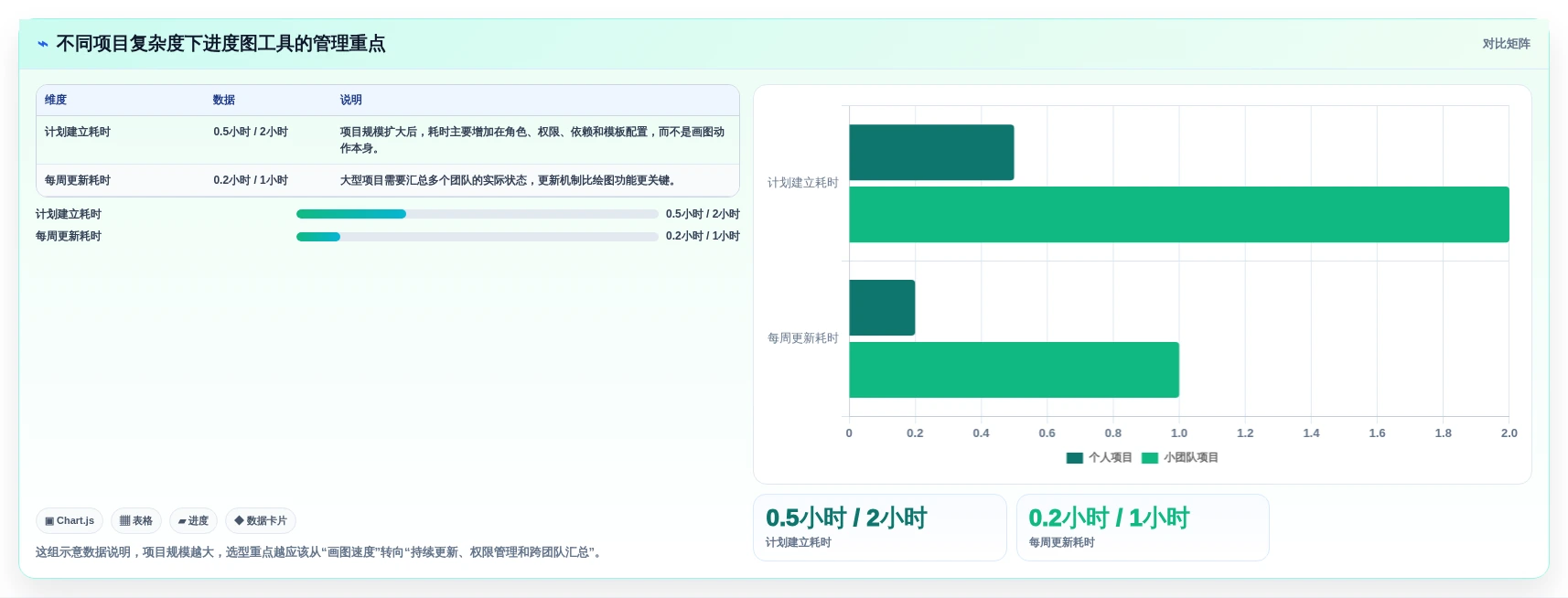Image resolution: width=1568 pixels, height=598 pixels.
Task: Click the 数据 column header
Action: 224,100
